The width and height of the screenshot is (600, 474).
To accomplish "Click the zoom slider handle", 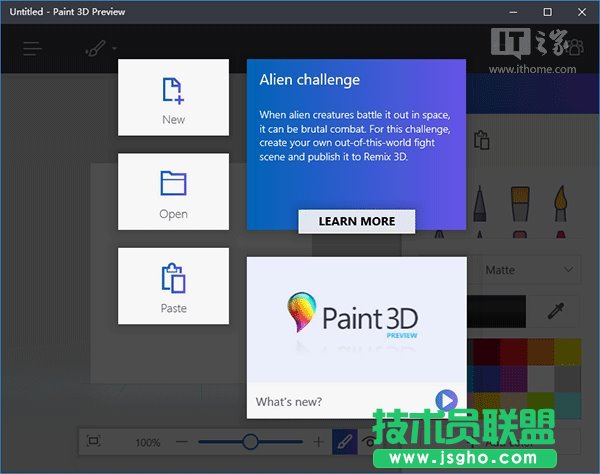I will [x=250, y=442].
